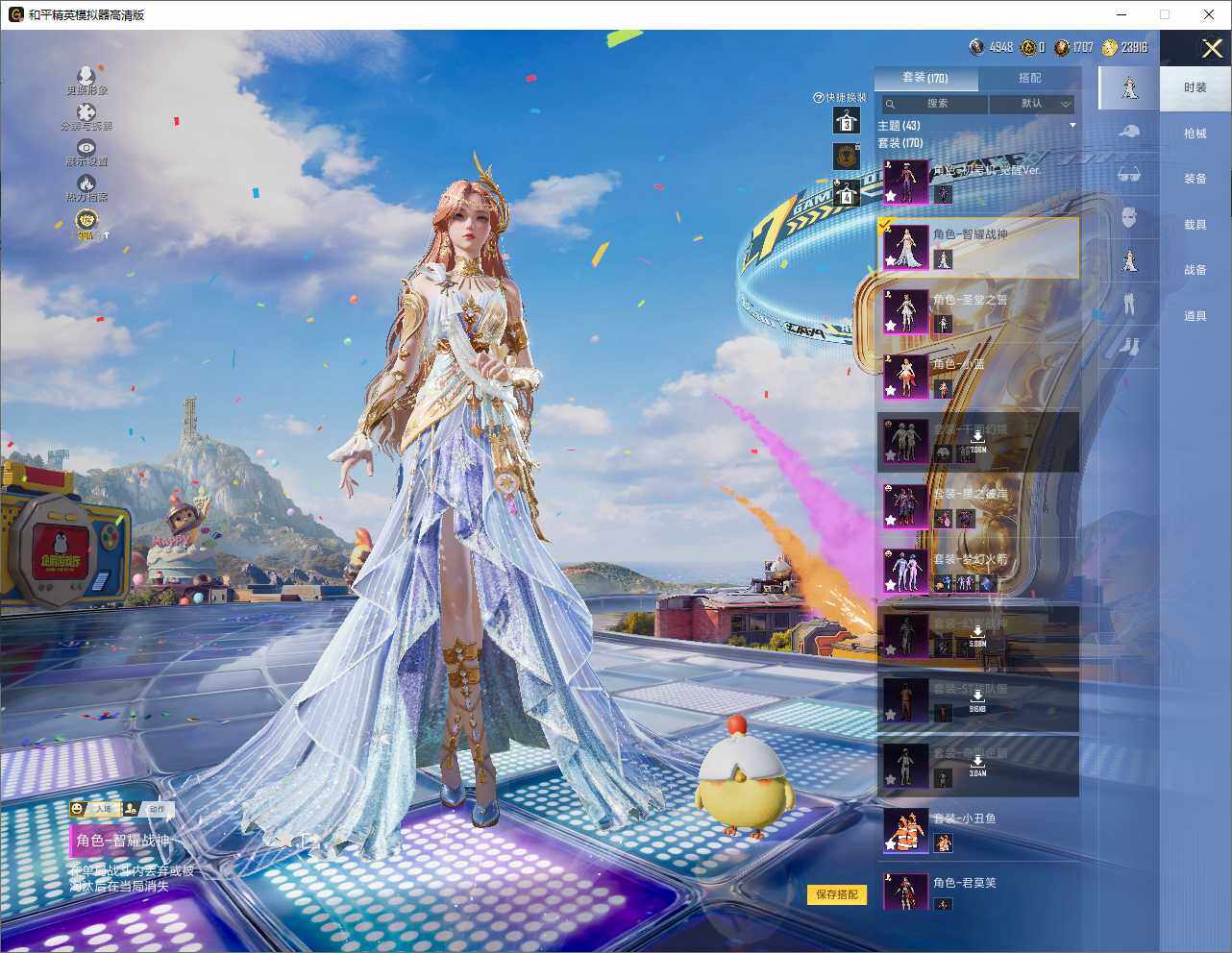Select the 角色-君莫笑 outfit thumbnail
This screenshot has width=1232, height=953.
pyautogui.click(x=905, y=892)
